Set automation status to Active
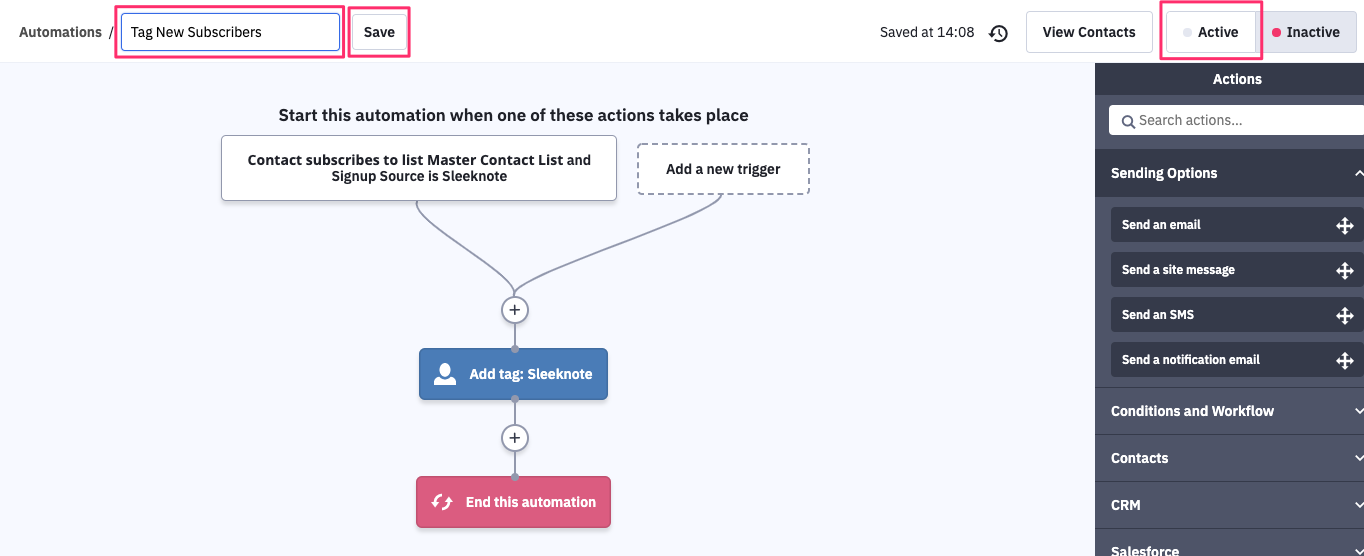The image size is (1364, 556). pyautogui.click(x=1210, y=32)
